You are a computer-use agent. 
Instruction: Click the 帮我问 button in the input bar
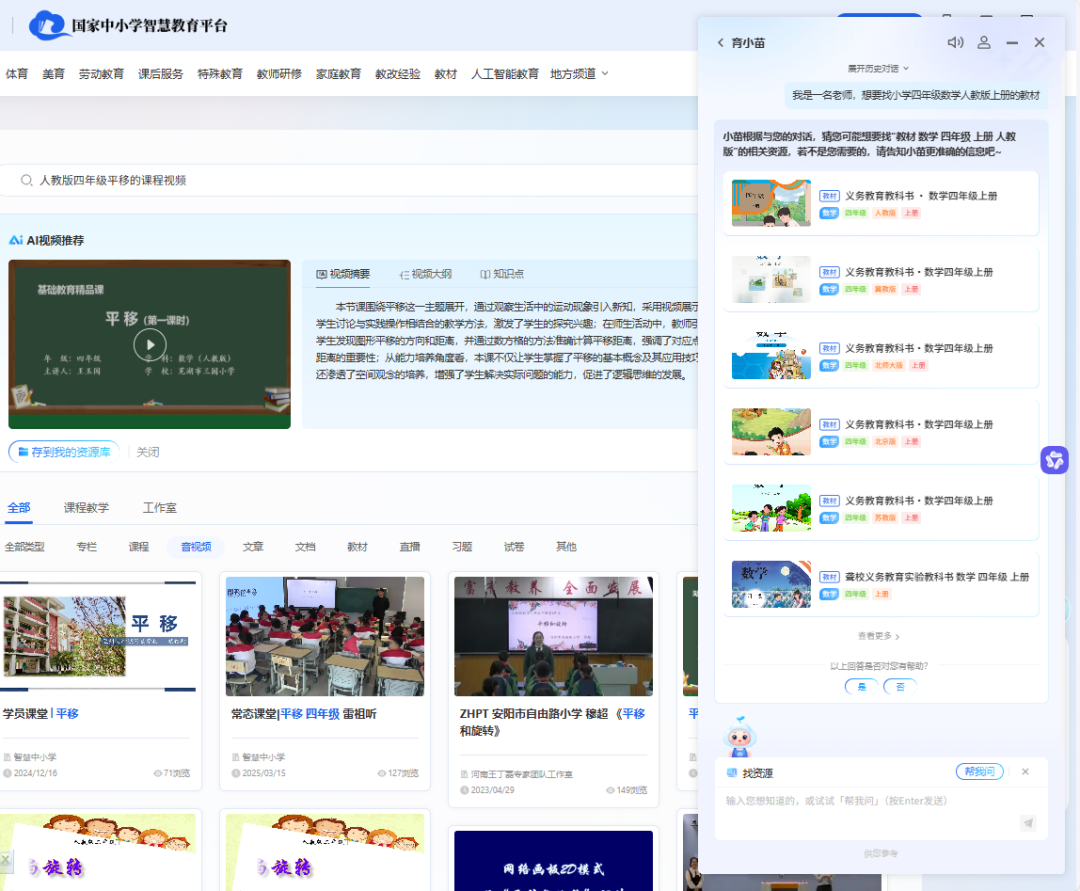979,771
